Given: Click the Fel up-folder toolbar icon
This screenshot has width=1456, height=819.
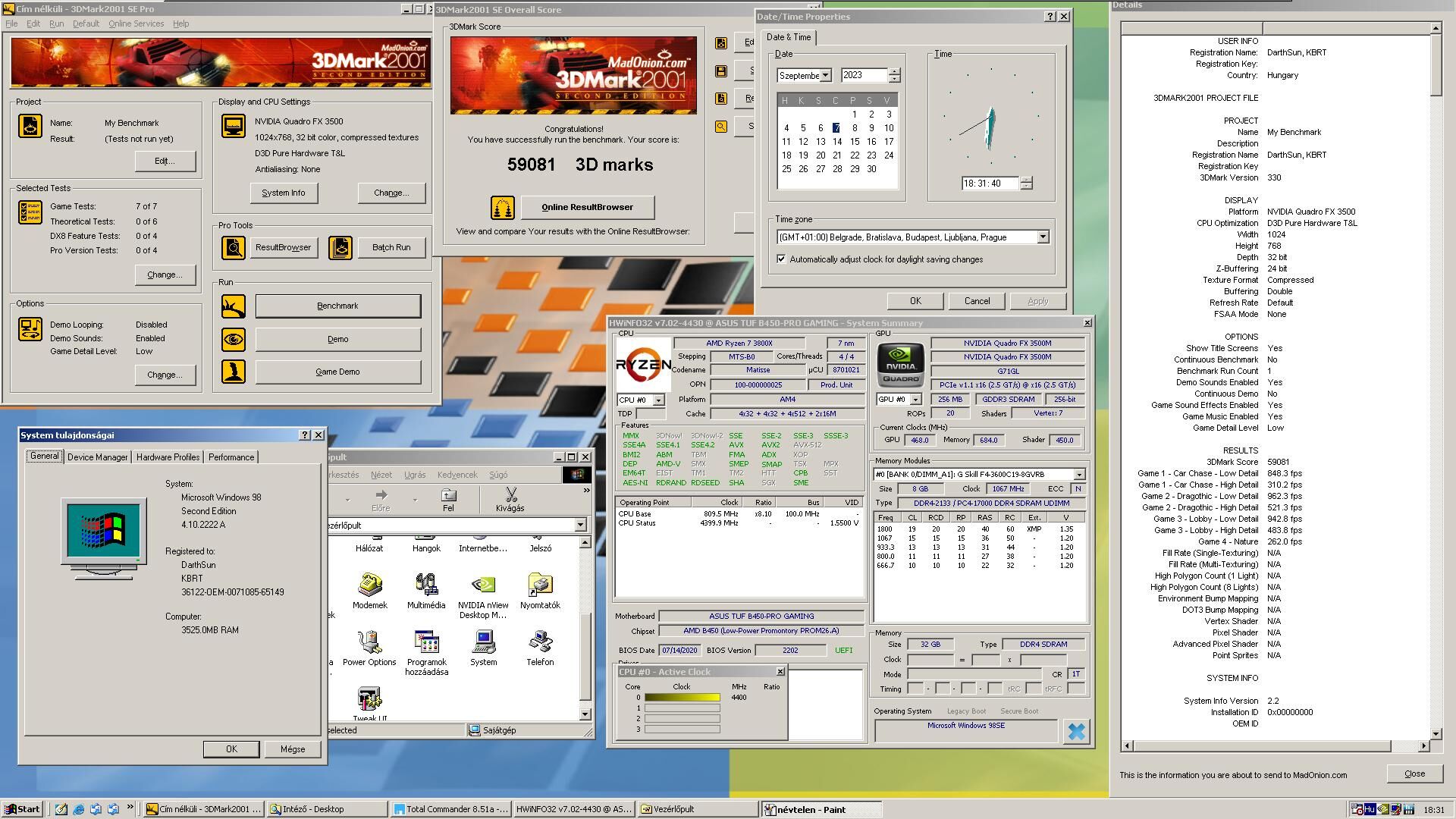Looking at the screenshot, I should 448,499.
